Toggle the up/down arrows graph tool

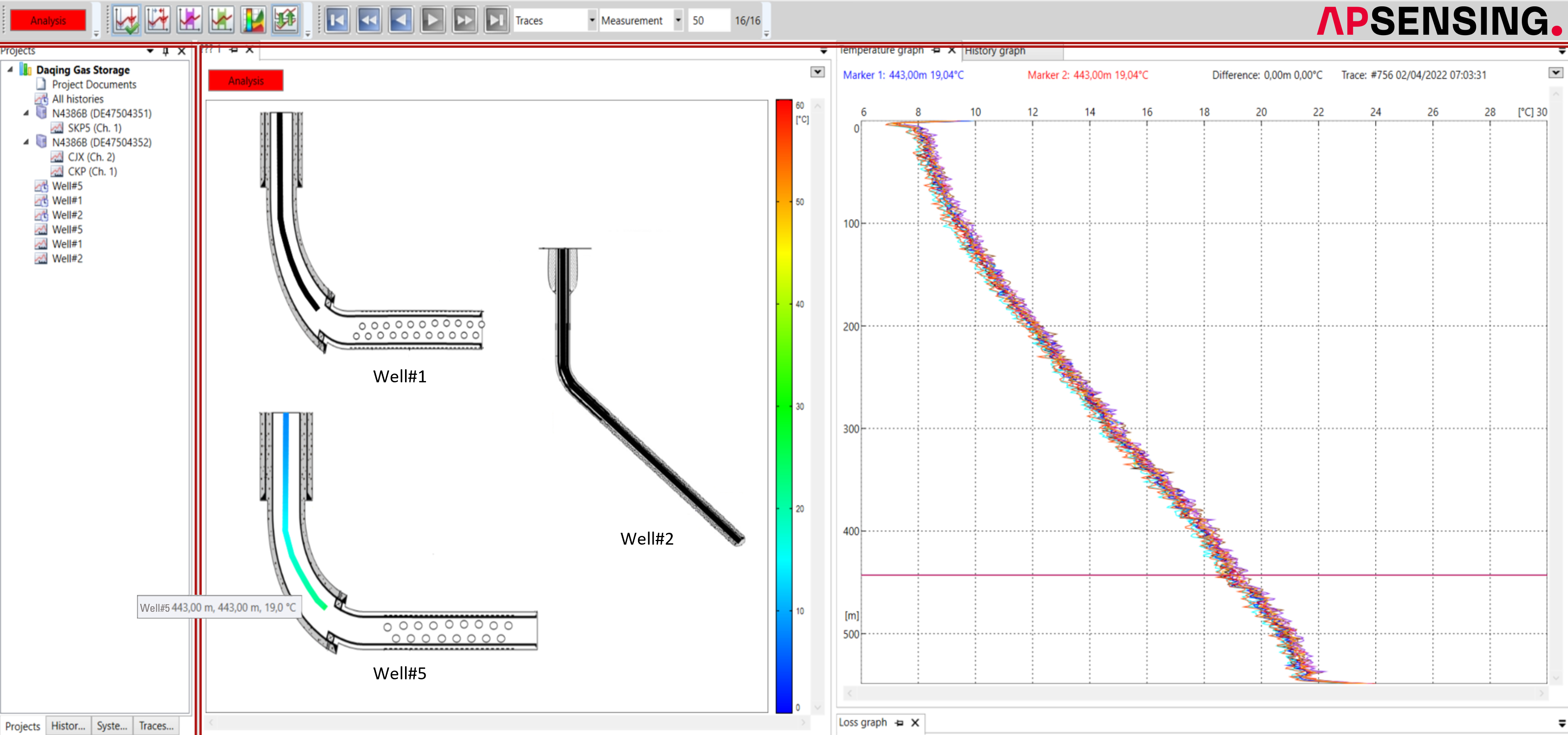(285, 20)
